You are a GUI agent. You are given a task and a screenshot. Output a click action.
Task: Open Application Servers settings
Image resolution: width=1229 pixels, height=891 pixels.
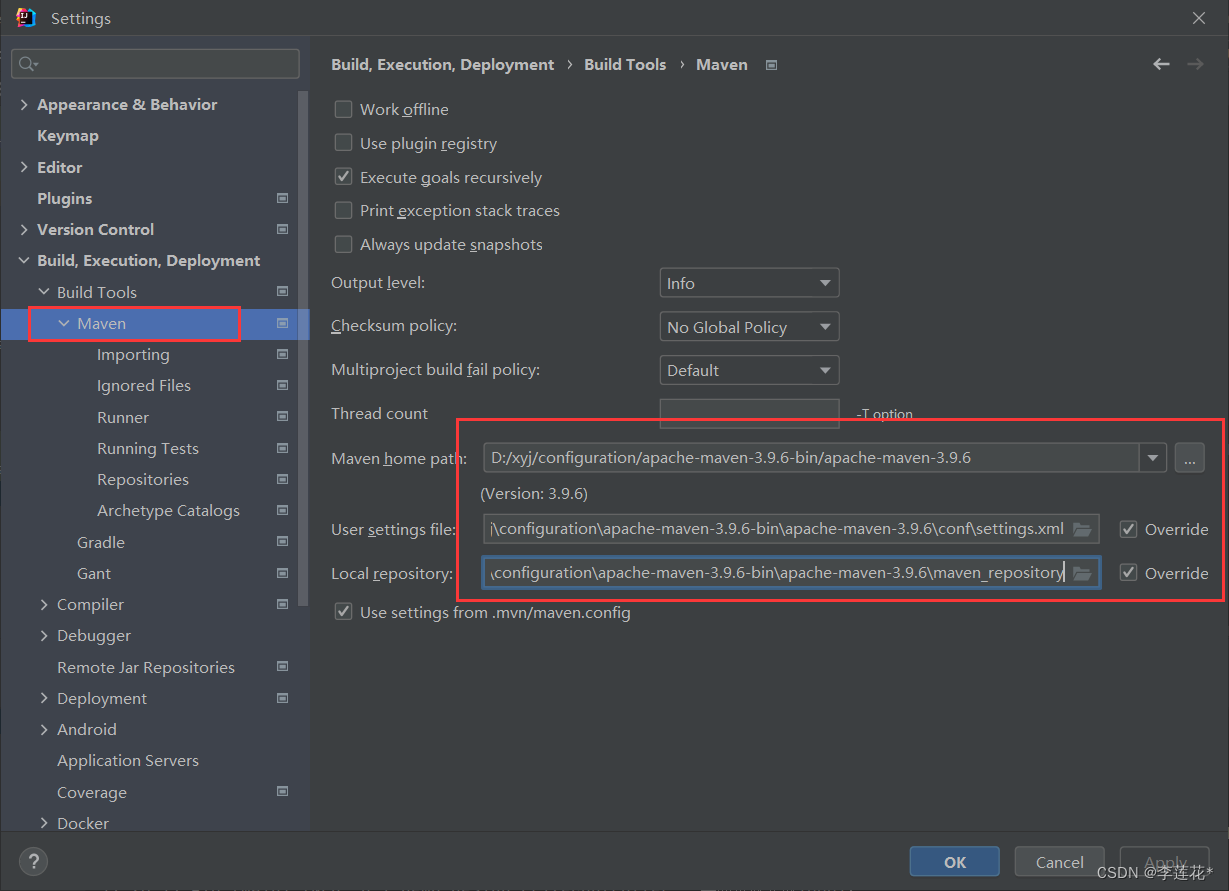[128, 760]
